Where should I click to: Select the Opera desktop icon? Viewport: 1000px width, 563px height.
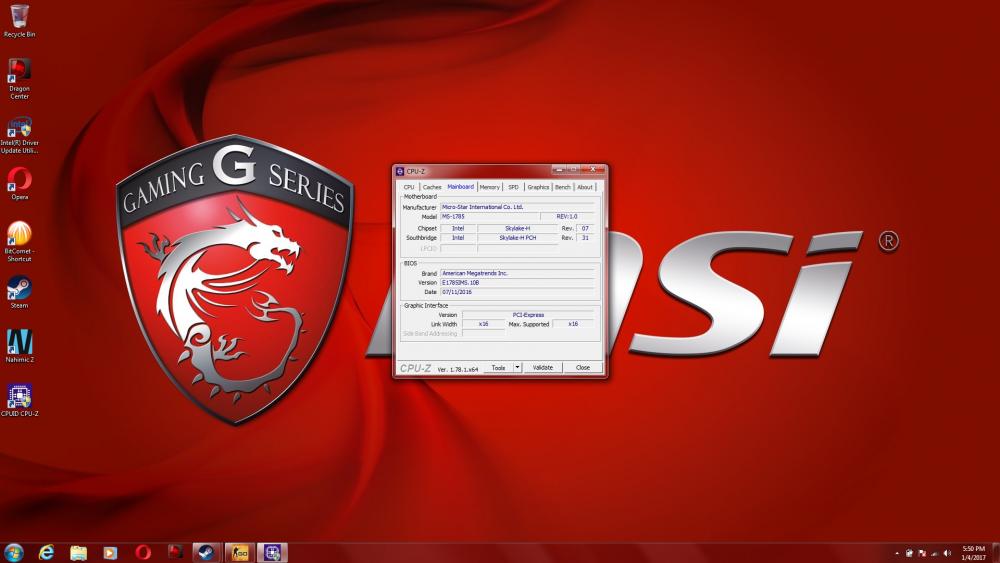point(19,180)
